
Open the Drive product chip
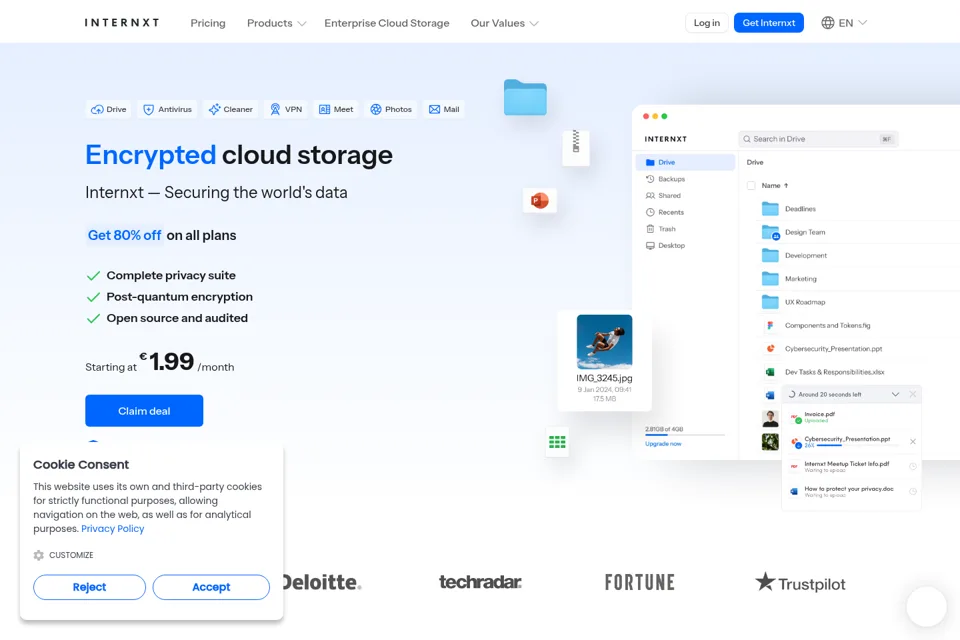pyautogui.click(x=108, y=109)
